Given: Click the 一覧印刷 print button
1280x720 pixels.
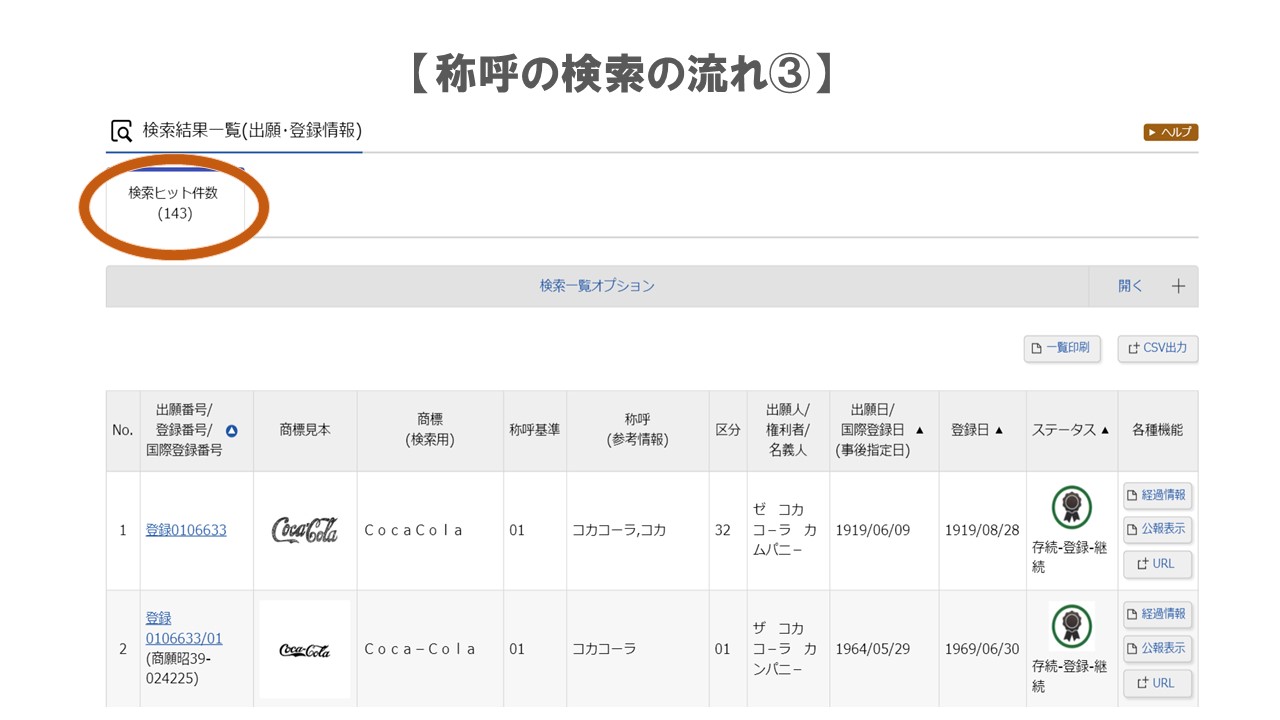Looking at the screenshot, I should 1062,348.
